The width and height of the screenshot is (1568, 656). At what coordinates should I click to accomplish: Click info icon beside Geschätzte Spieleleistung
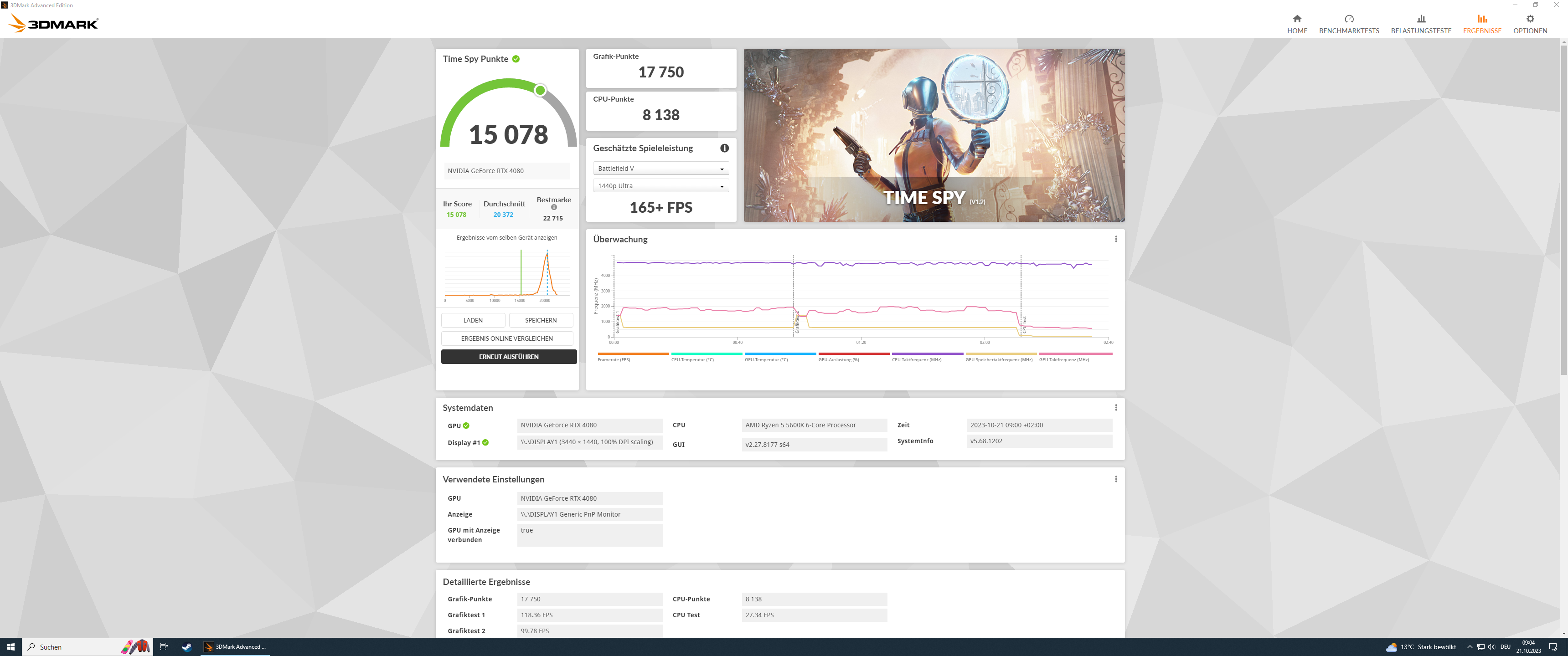tap(724, 148)
